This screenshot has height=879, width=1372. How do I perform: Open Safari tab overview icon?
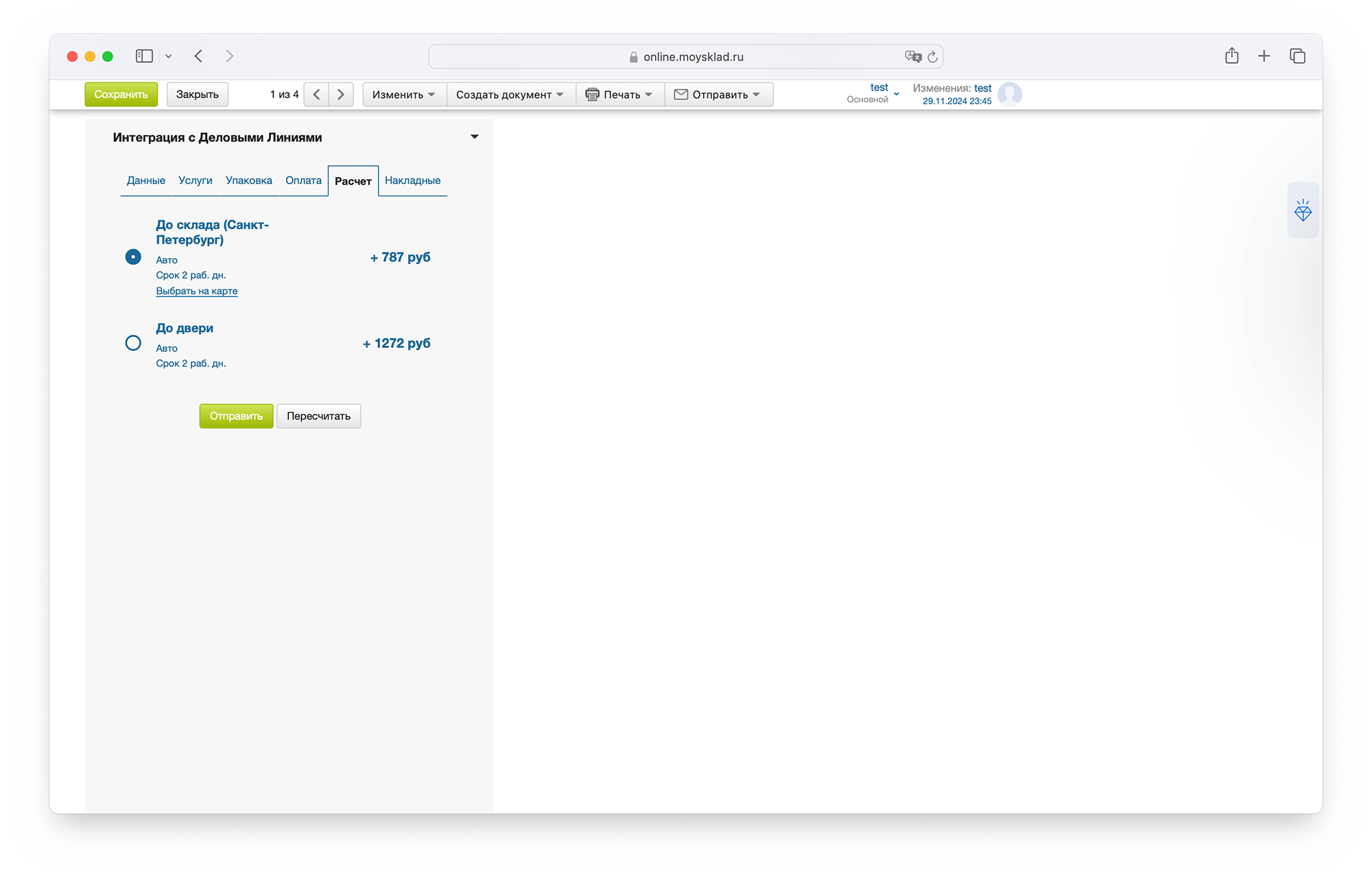1297,56
